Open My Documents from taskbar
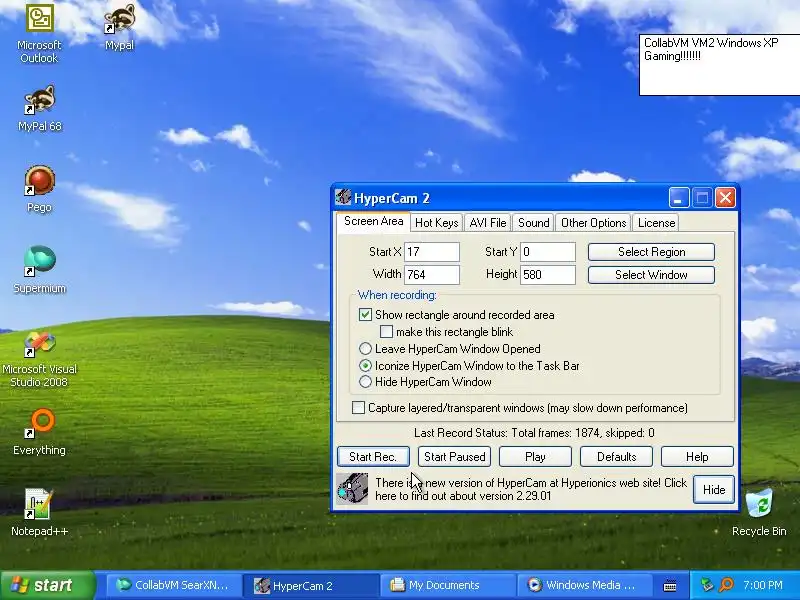Screen dimensions: 800x600 point(447,585)
